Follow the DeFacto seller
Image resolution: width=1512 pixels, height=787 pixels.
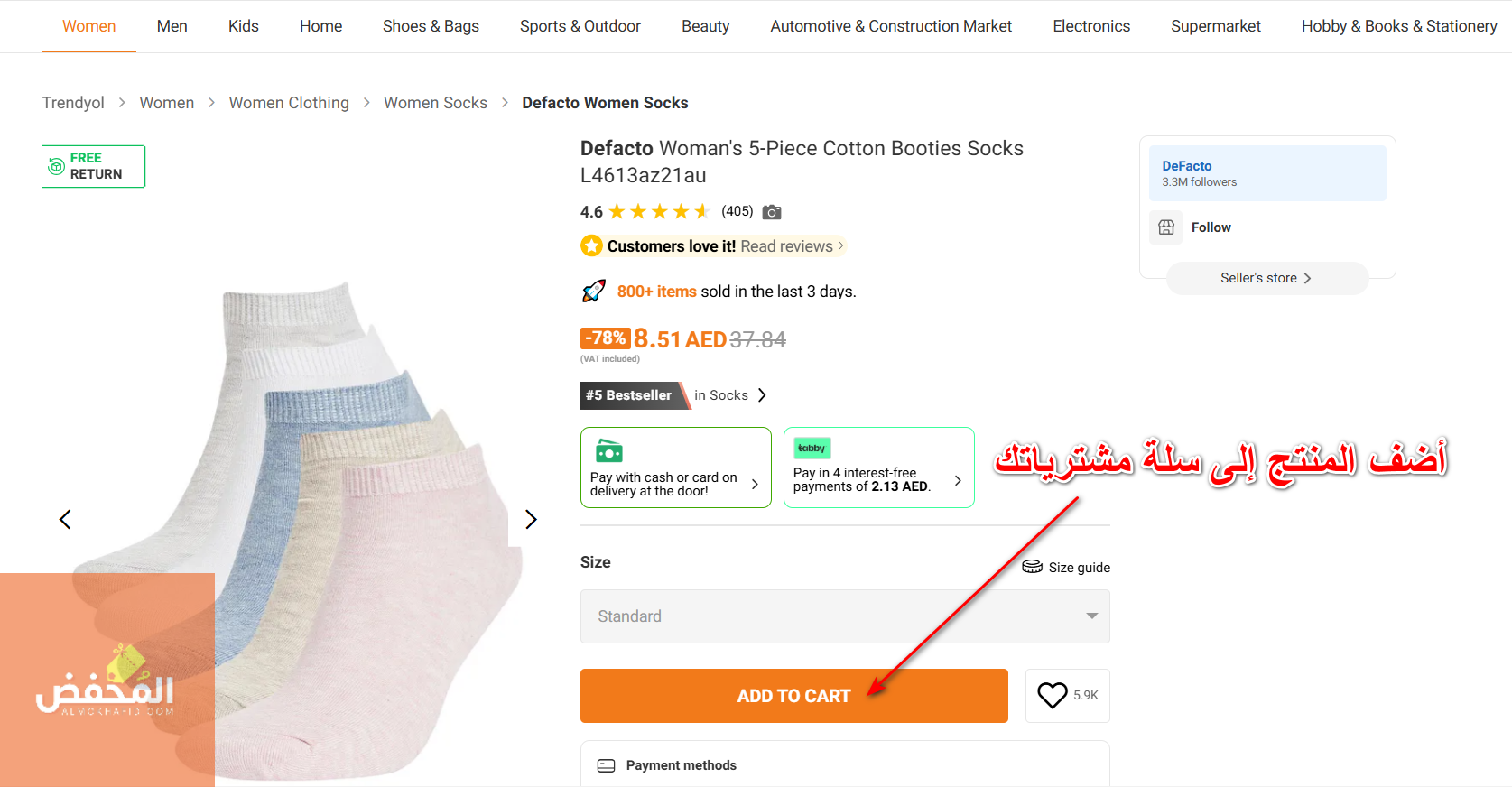tap(1211, 227)
